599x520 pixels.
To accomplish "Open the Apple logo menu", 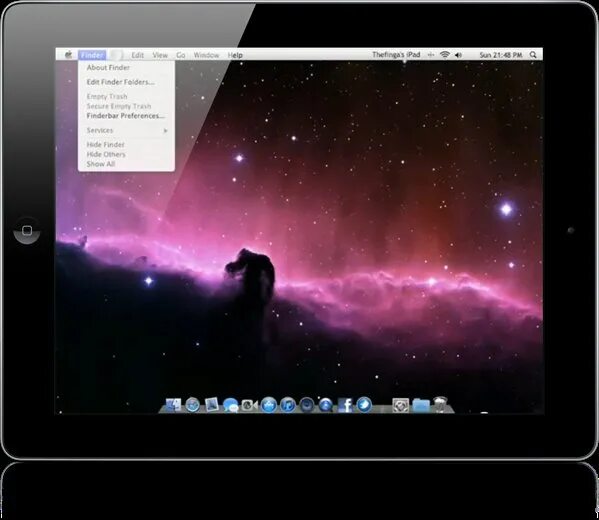I will pos(68,55).
